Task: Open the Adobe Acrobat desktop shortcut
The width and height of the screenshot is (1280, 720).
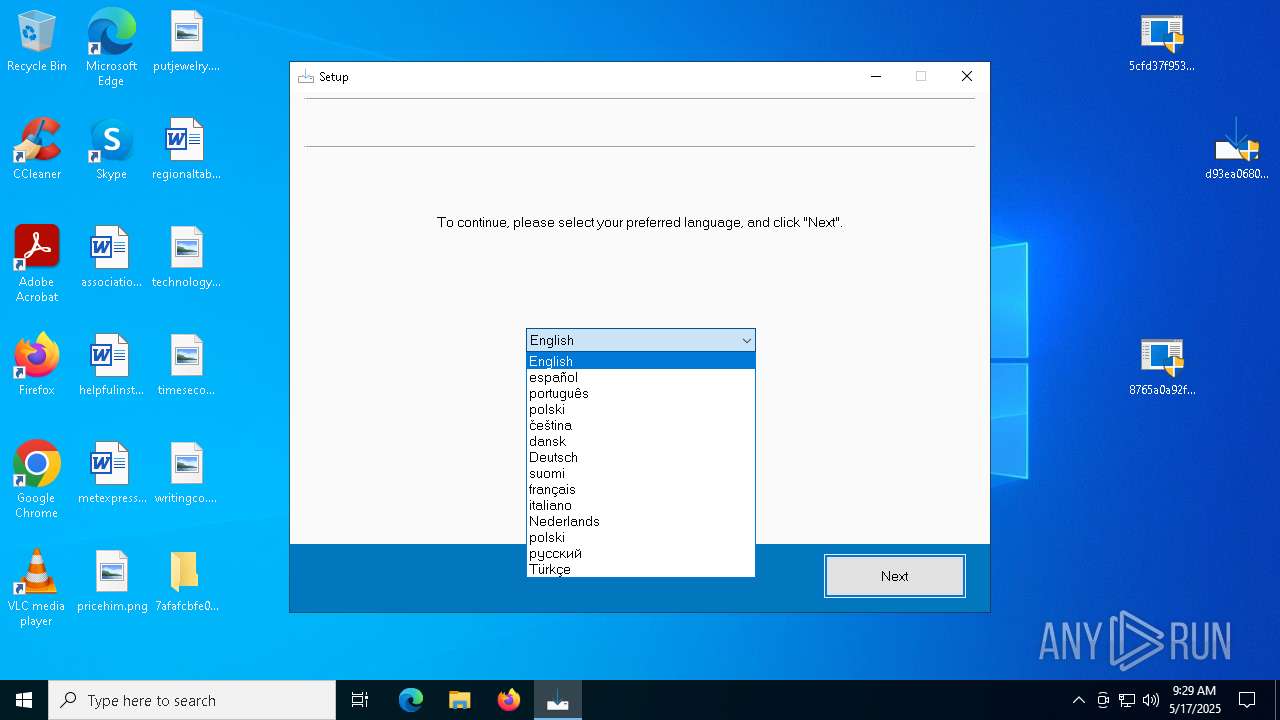Action: (37, 263)
